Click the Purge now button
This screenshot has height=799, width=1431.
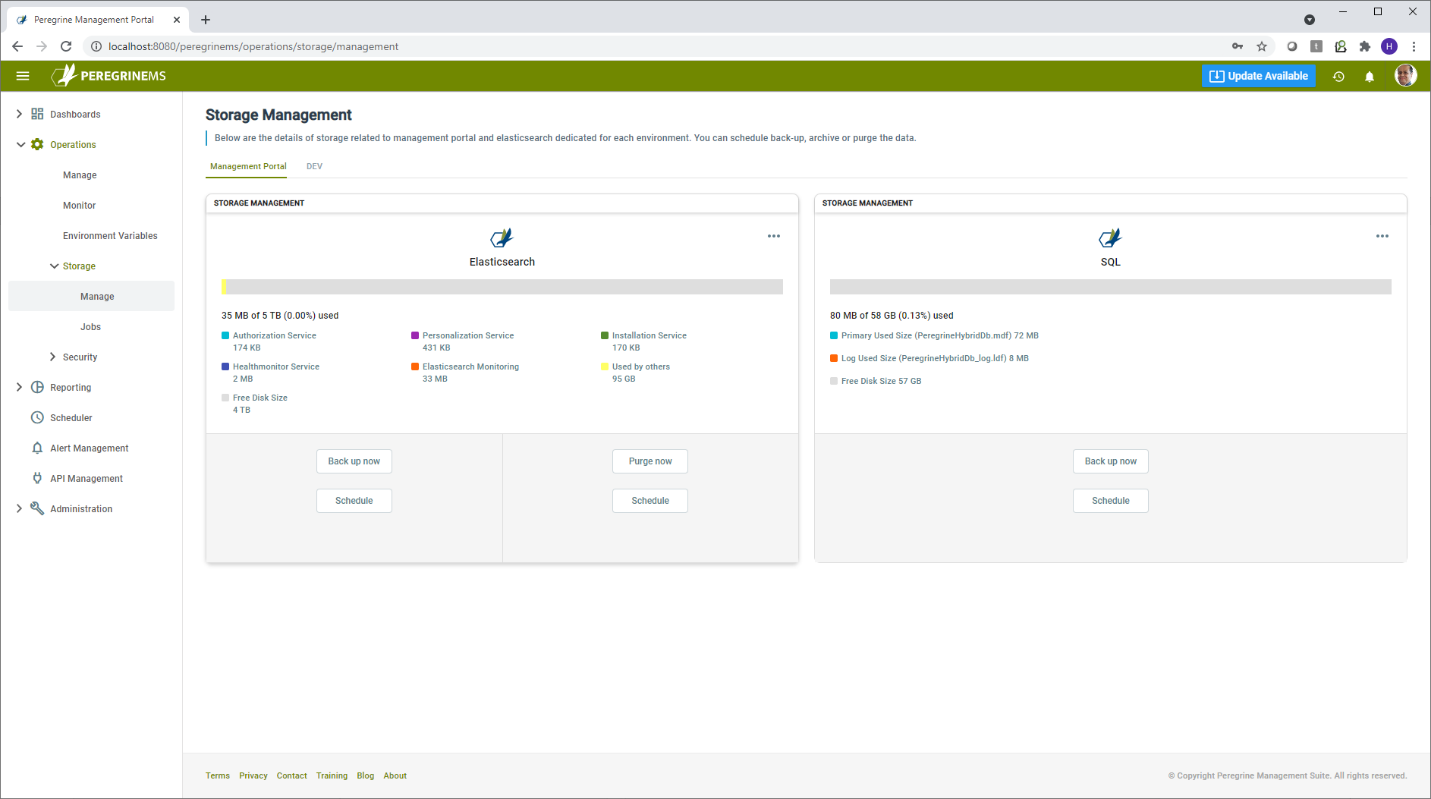click(650, 461)
